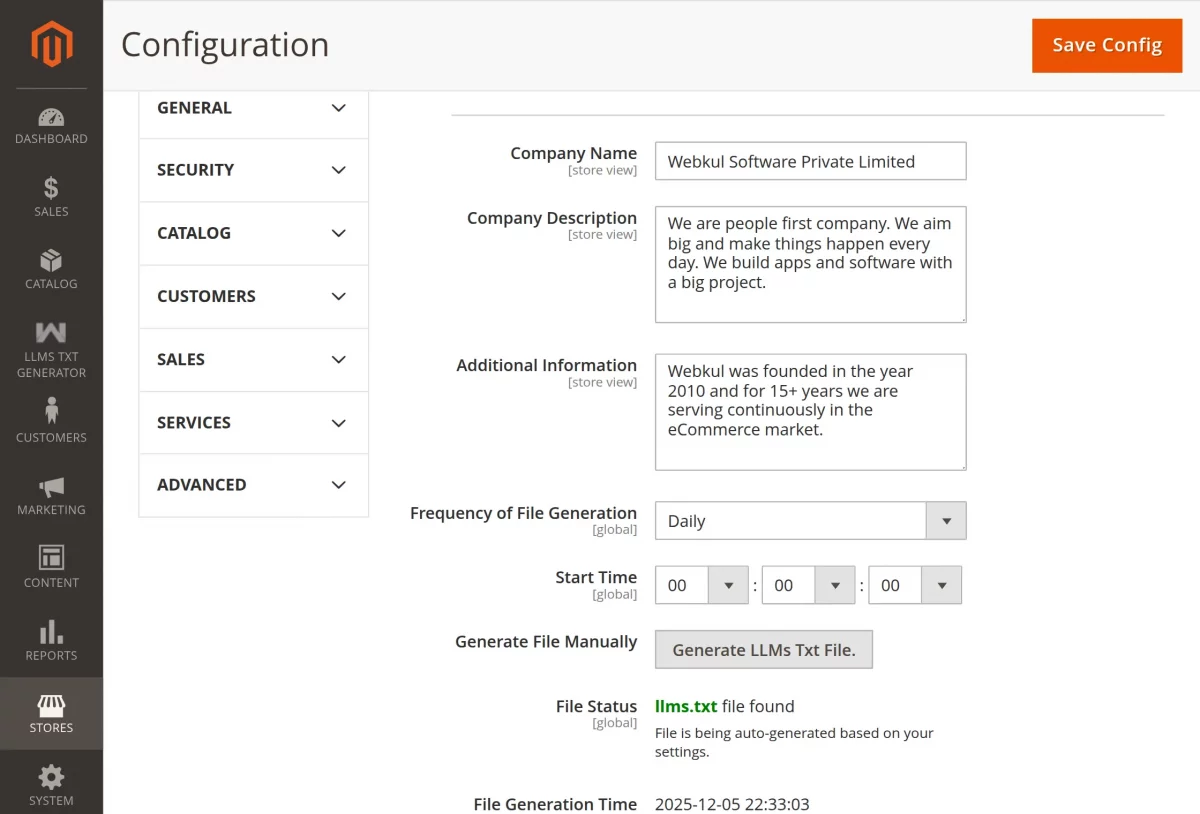The width and height of the screenshot is (1200, 814).
Task: Expand the Advanced configuration section
Action: [x=253, y=485]
